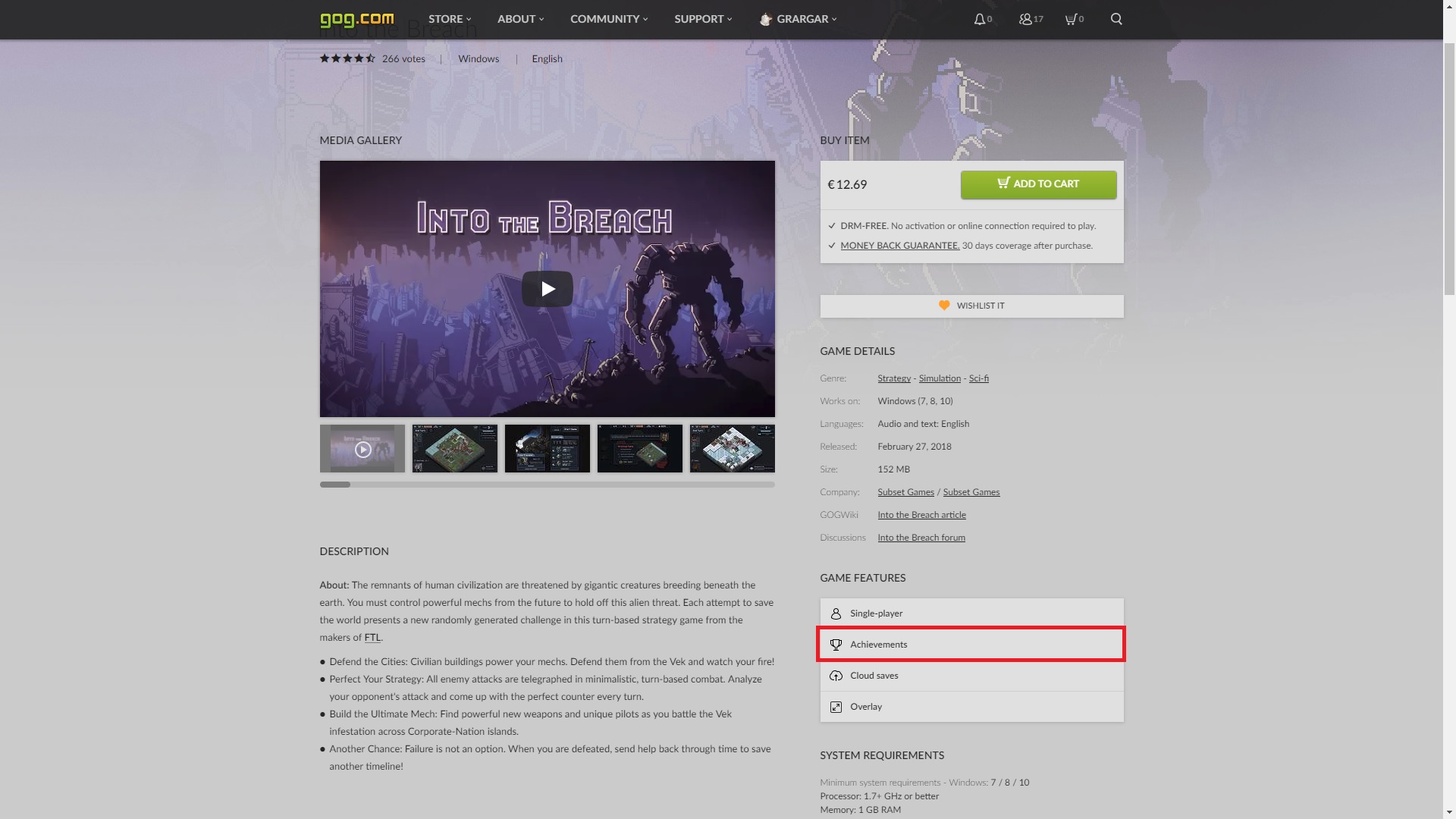Viewport: 1456px width, 819px height.
Task: Open the notifications bell icon
Action: point(980,19)
